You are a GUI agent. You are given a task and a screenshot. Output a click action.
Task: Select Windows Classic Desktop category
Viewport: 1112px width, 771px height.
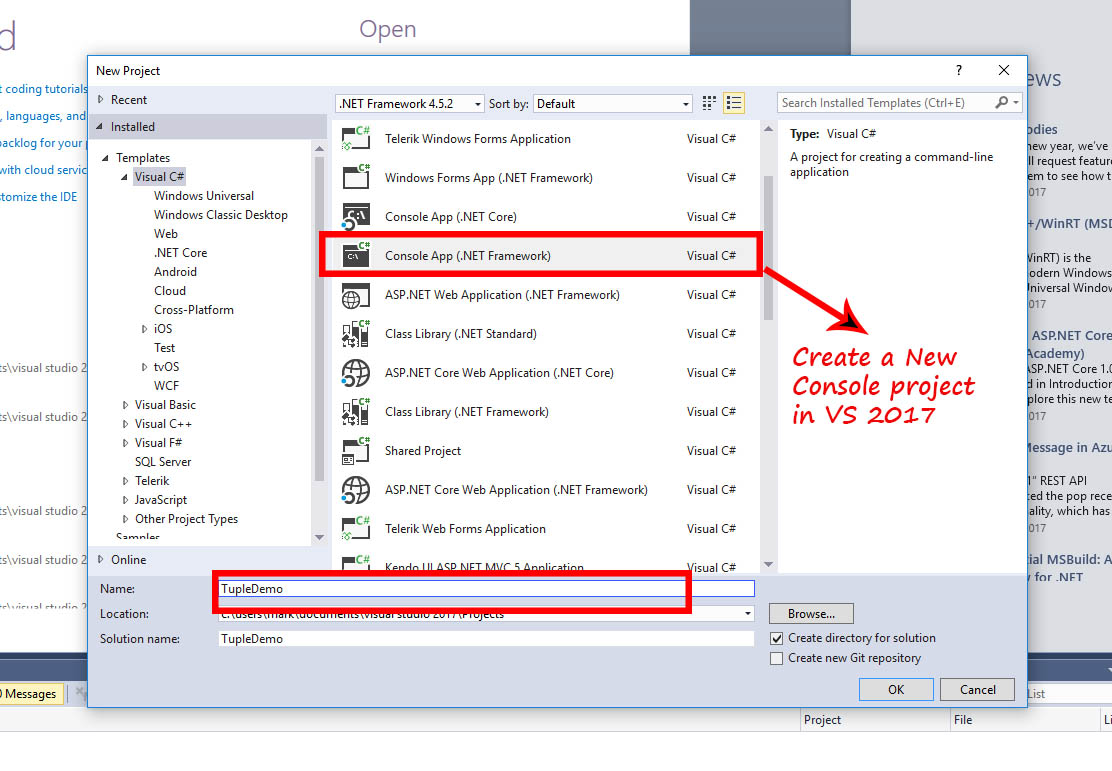pos(221,215)
